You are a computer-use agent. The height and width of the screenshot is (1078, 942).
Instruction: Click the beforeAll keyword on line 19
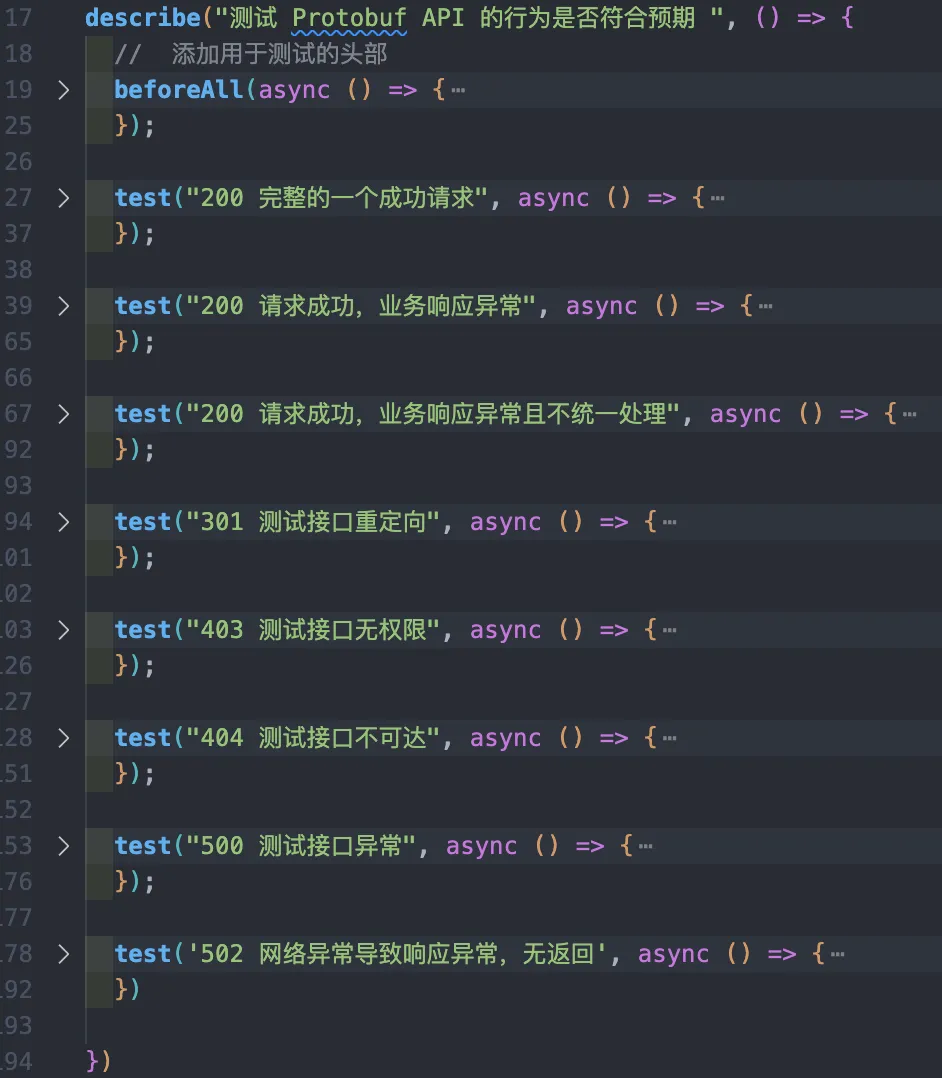[x=177, y=89]
